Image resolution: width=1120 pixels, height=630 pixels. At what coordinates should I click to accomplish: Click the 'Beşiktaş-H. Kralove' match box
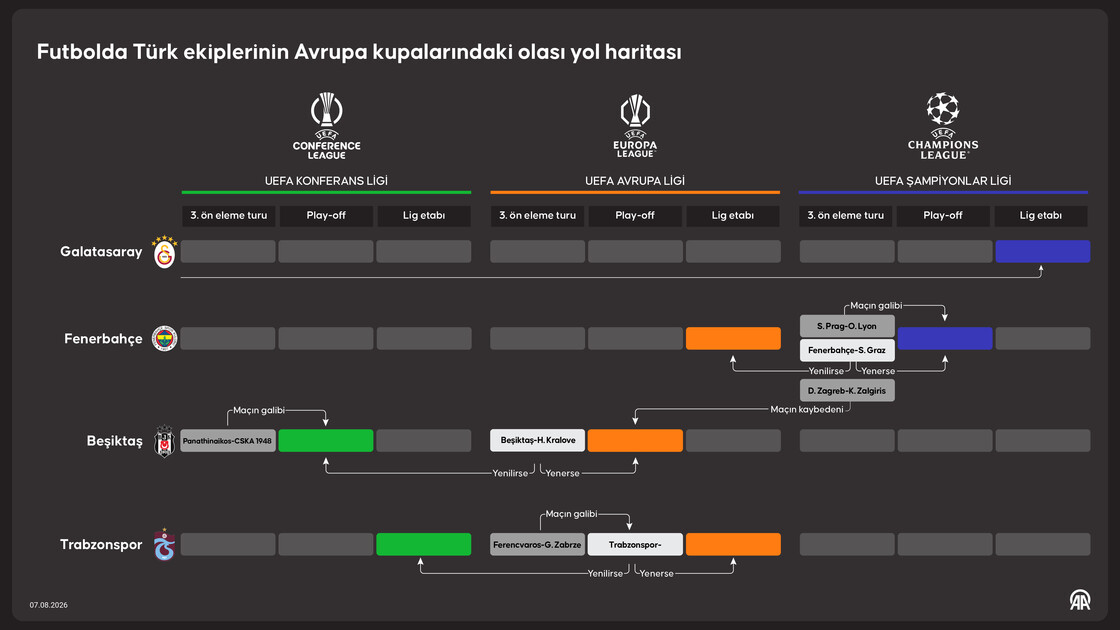click(x=538, y=441)
